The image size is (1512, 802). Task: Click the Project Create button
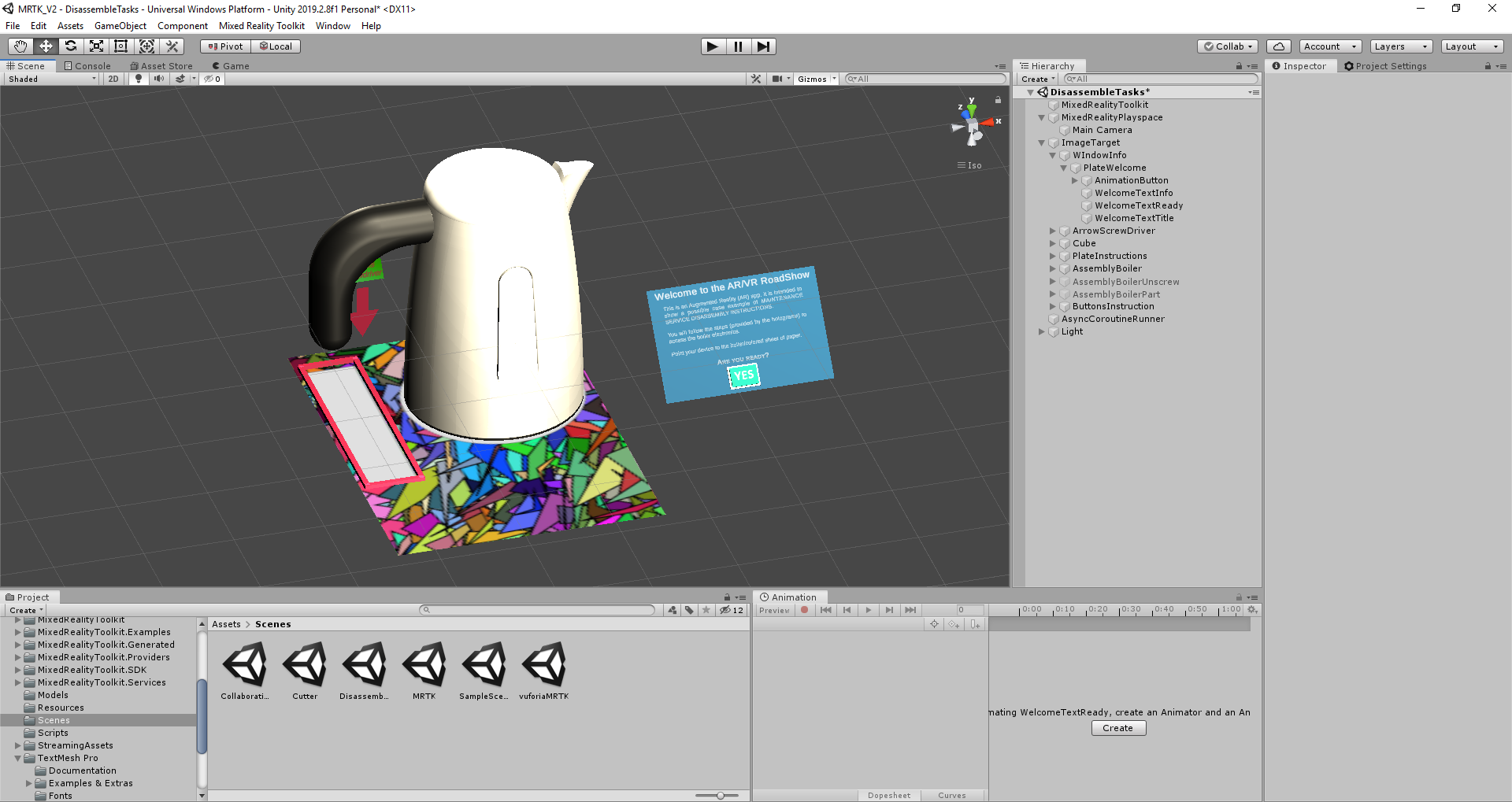[x=25, y=610]
